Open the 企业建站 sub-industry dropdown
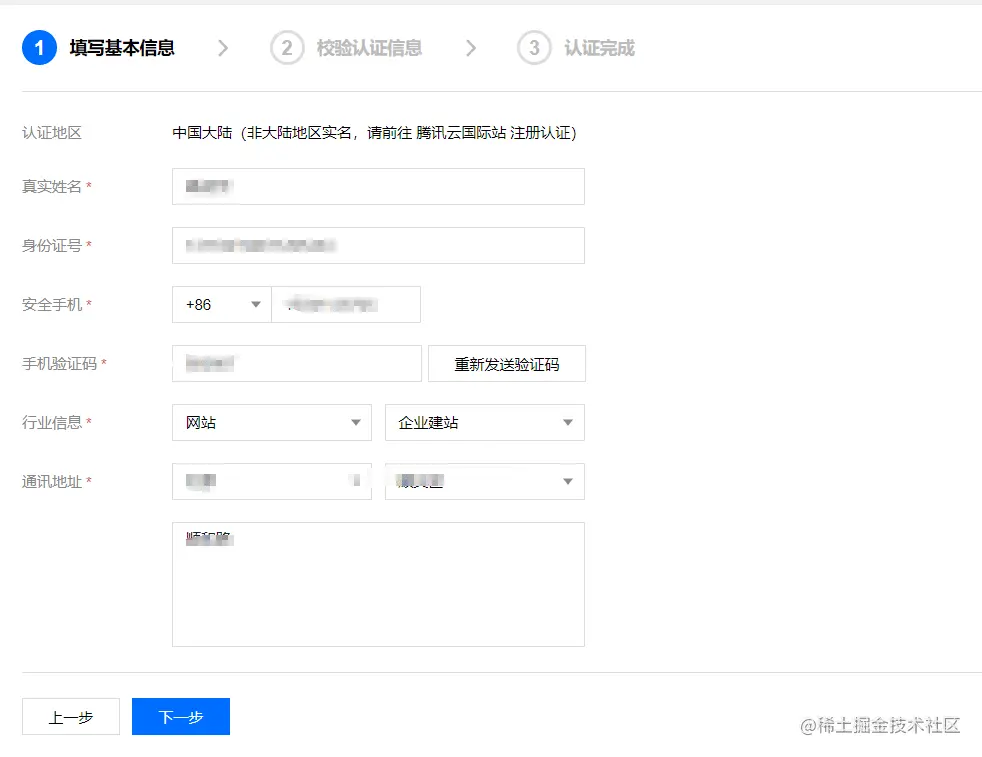Image resolution: width=982 pixels, height=757 pixels. (485, 423)
